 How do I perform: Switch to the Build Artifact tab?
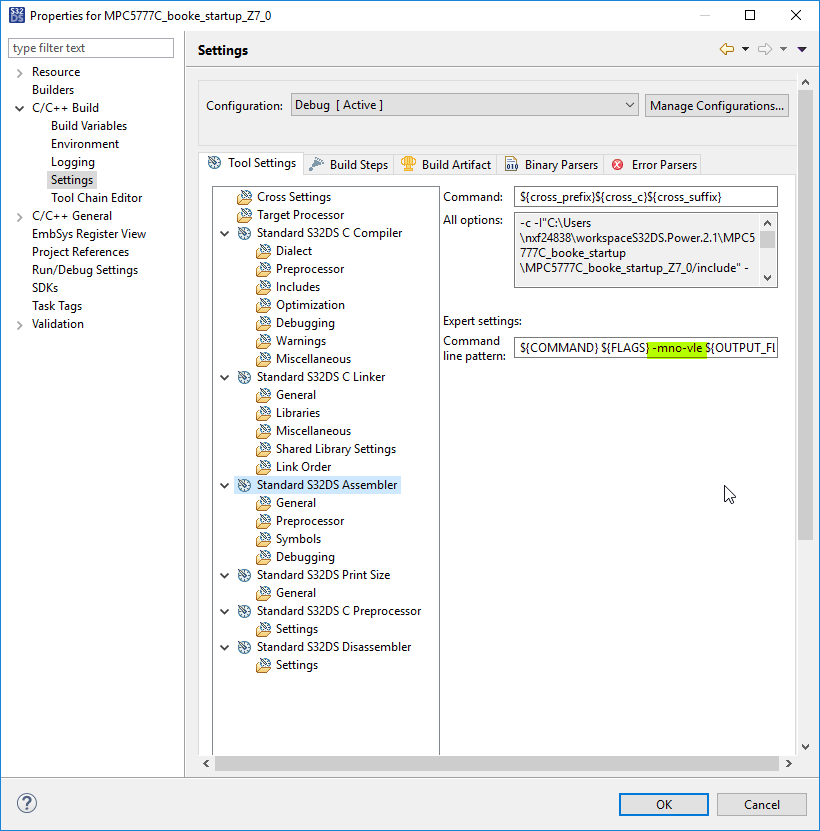click(x=446, y=165)
